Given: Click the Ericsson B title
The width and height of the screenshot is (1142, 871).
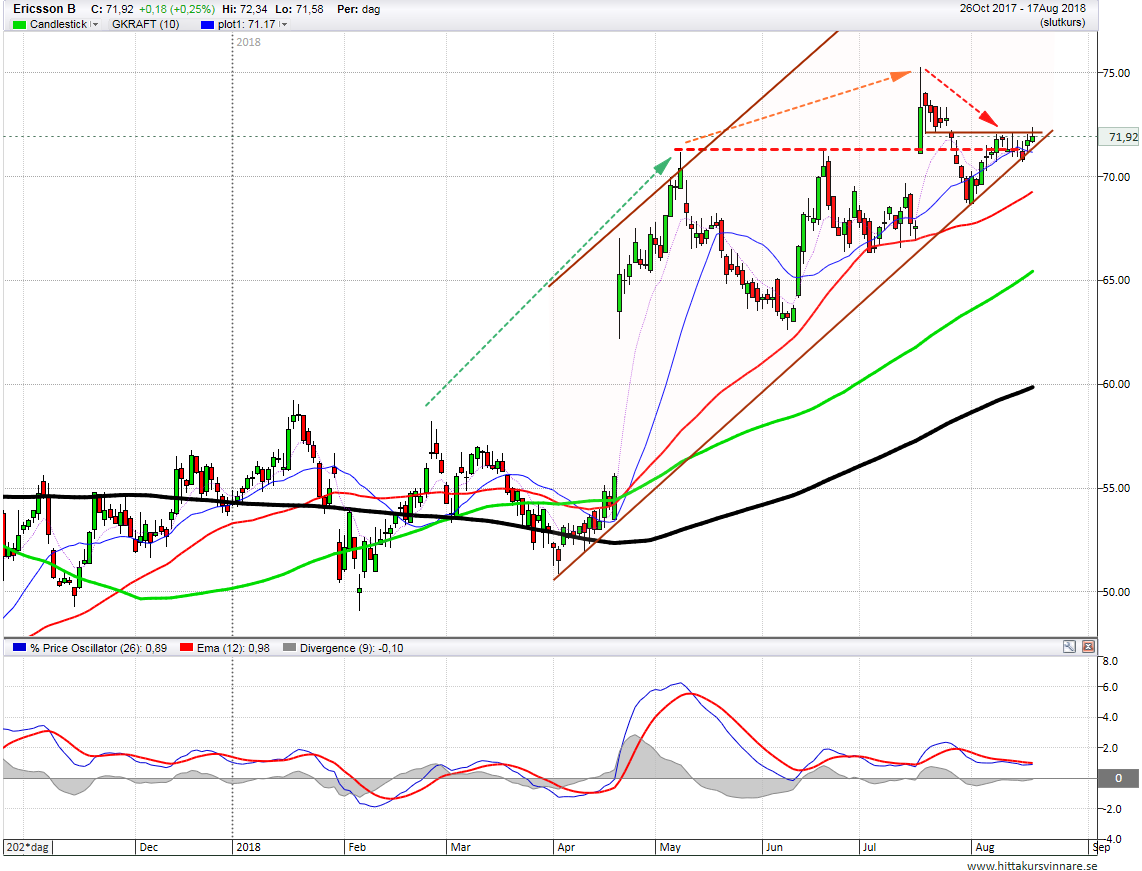Looking at the screenshot, I should [x=44, y=9].
